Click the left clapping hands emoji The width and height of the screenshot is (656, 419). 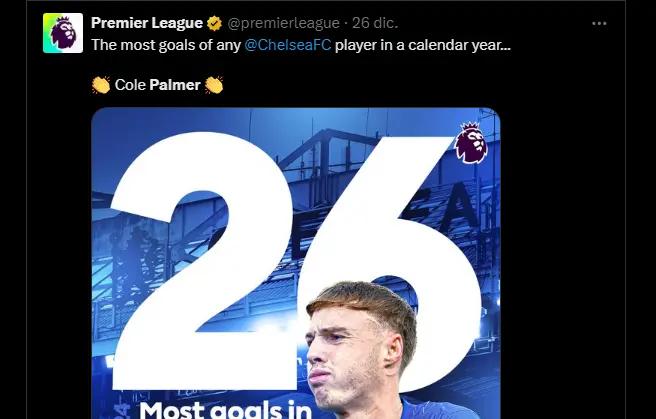(x=101, y=86)
